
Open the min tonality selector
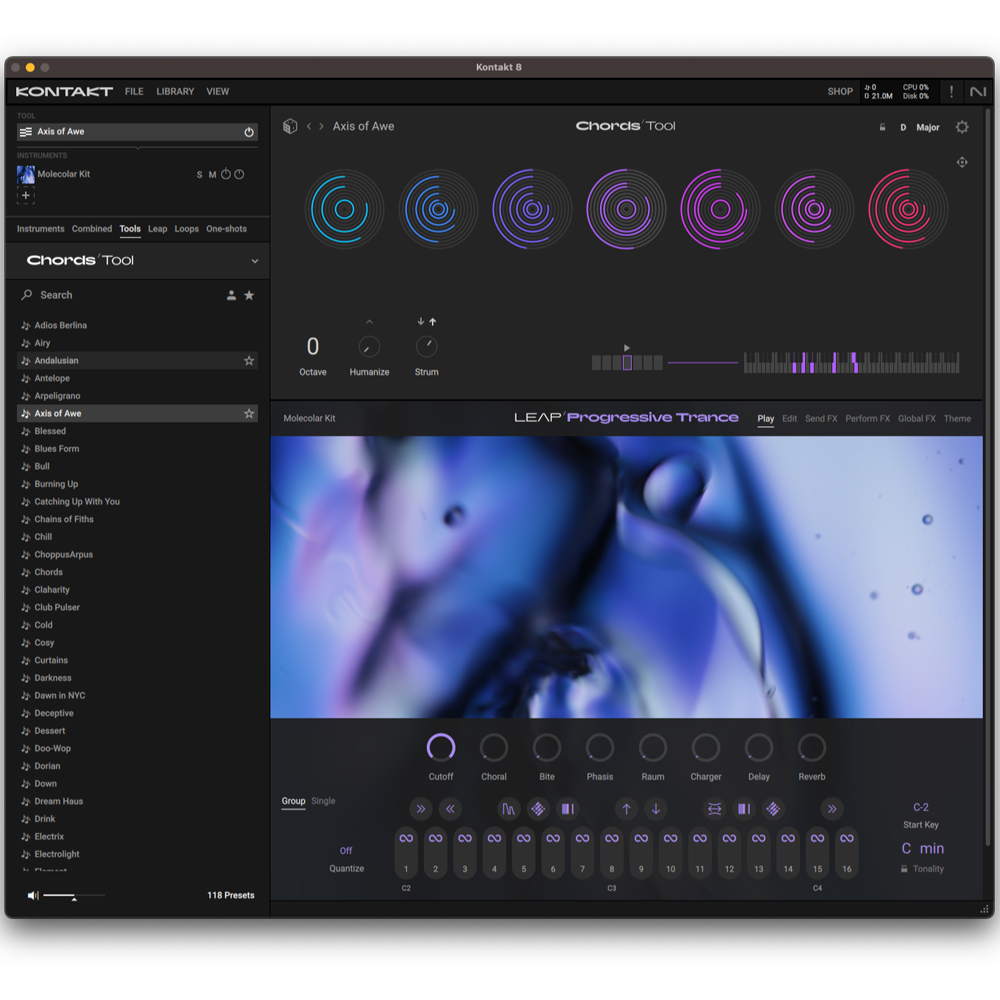933,847
